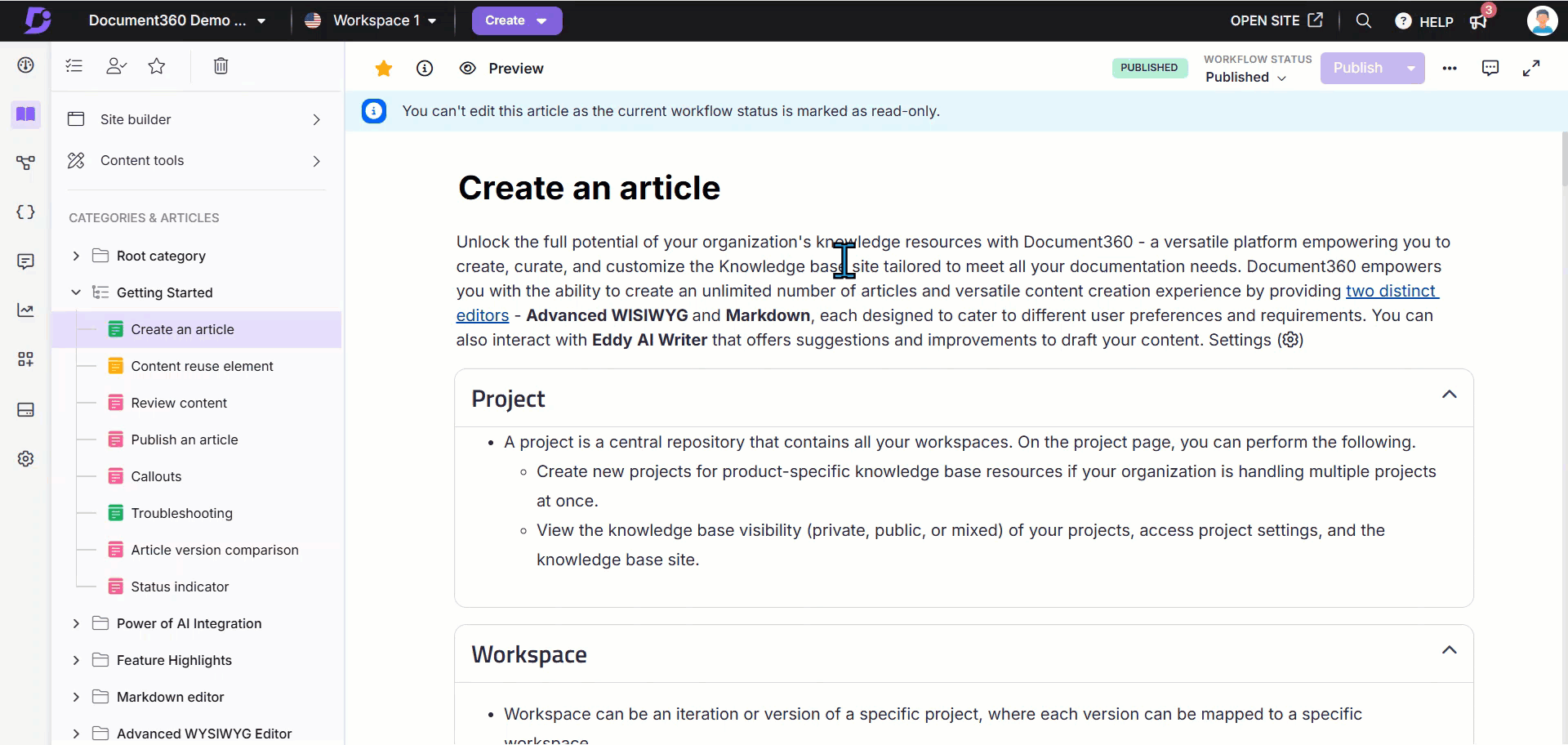Expand the Root category folder
This screenshot has width=1568, height=745.
(76, 256)
